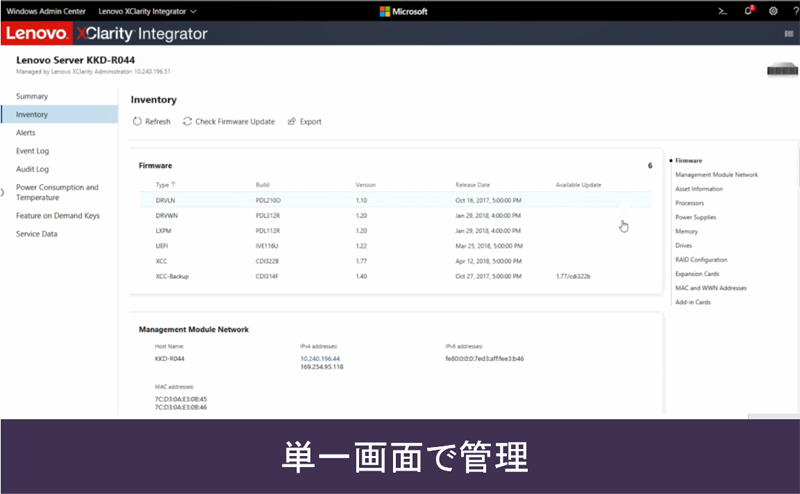Click the horizontal scrollbar at bottom right
Image resolution: width=800 pixels, height=494 pixels.
pos(773,416)
